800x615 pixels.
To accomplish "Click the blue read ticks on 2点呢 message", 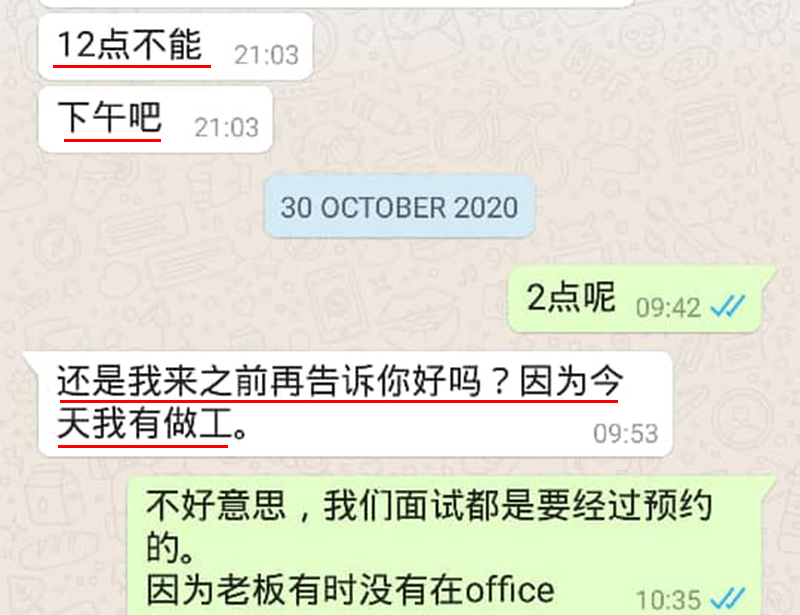I will [x=728, y=306].
